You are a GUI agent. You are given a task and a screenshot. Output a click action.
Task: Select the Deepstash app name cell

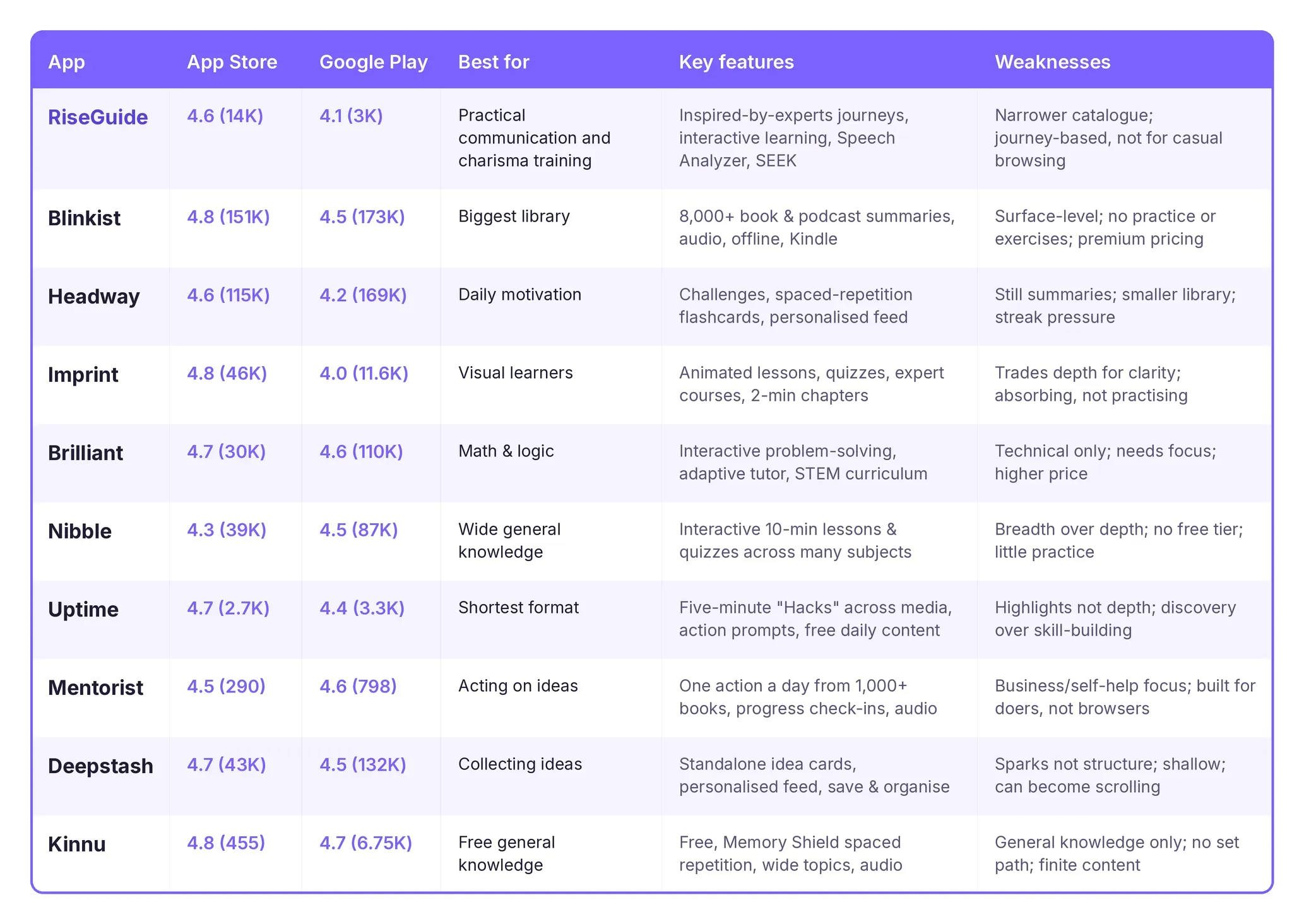pos(100,766)
